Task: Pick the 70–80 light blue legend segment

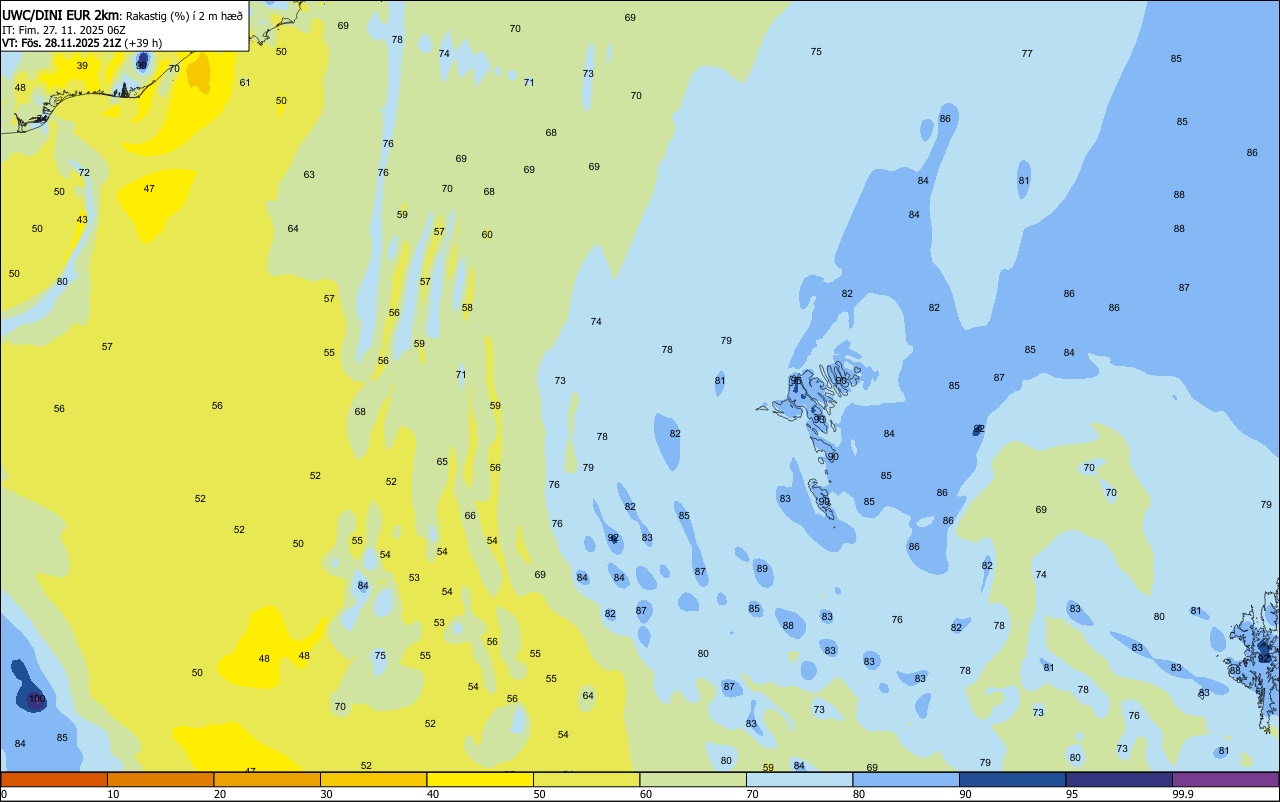Action: pyautogui.click(x=800, y=779)
